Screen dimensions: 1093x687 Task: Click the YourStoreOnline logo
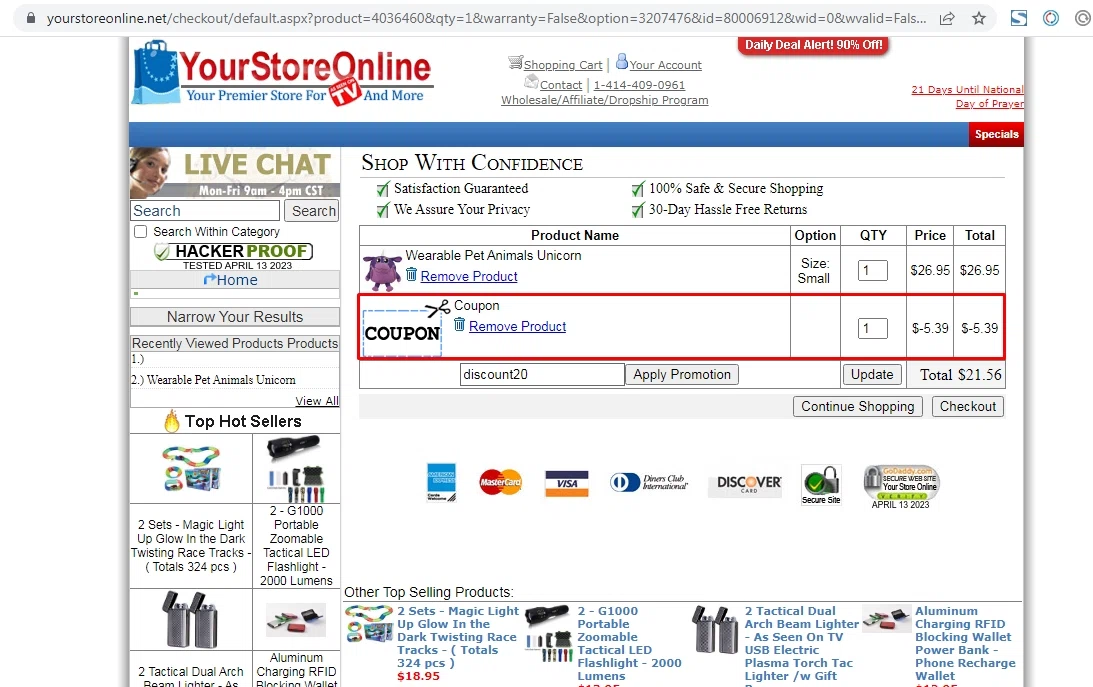tap(282, 73)
